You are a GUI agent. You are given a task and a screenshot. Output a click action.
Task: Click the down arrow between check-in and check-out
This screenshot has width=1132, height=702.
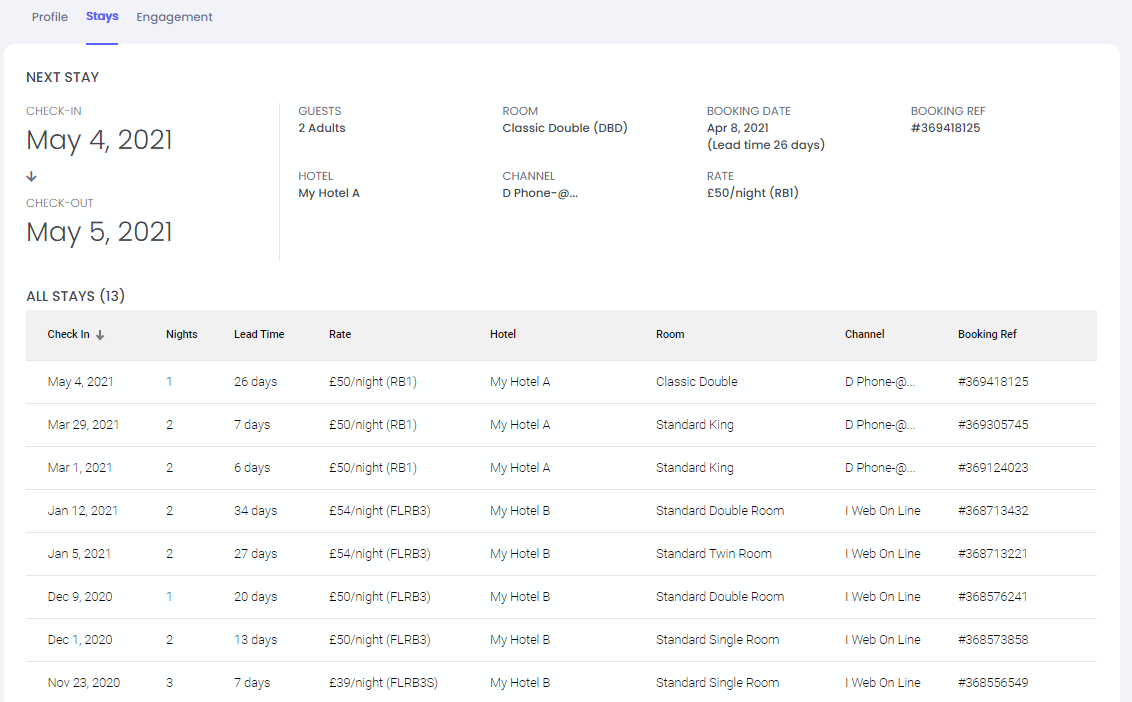pyautogui.click(x=32, y=176)
